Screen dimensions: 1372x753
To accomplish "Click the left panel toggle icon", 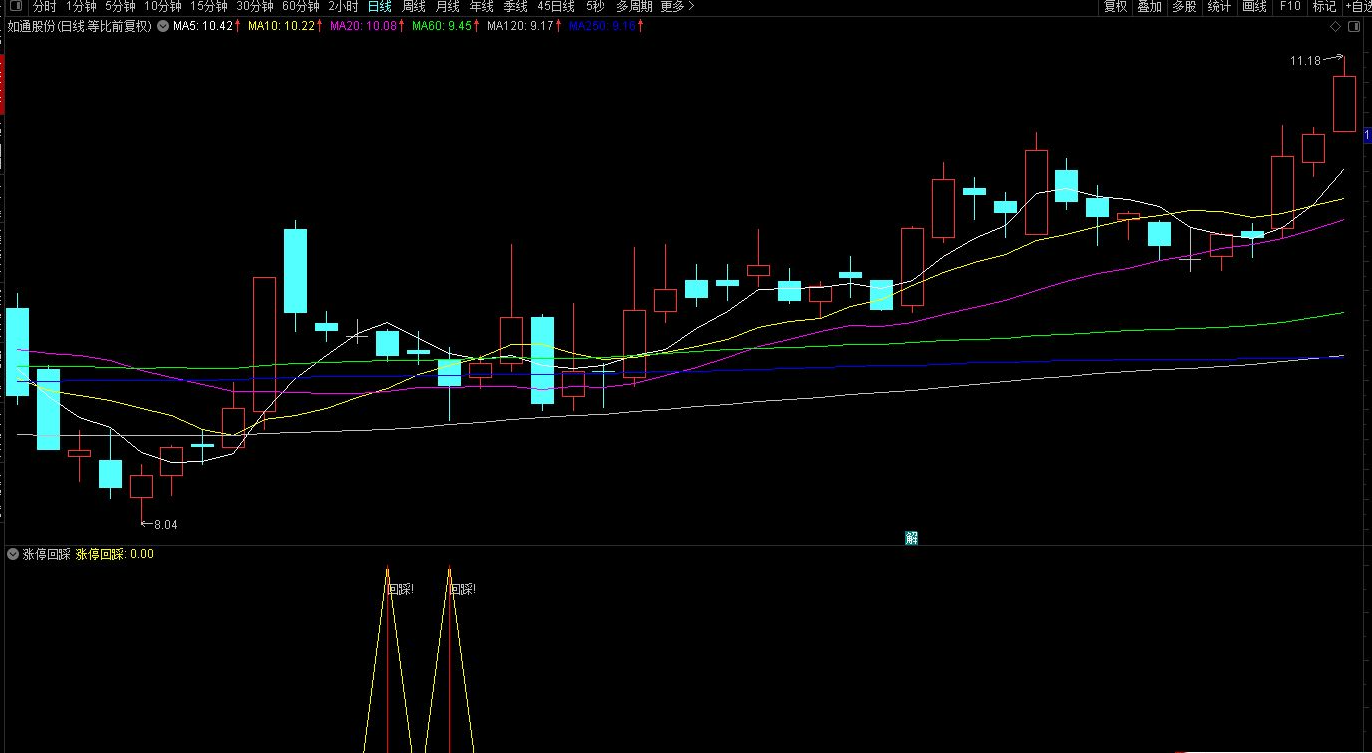I will [x=15, y=6].
